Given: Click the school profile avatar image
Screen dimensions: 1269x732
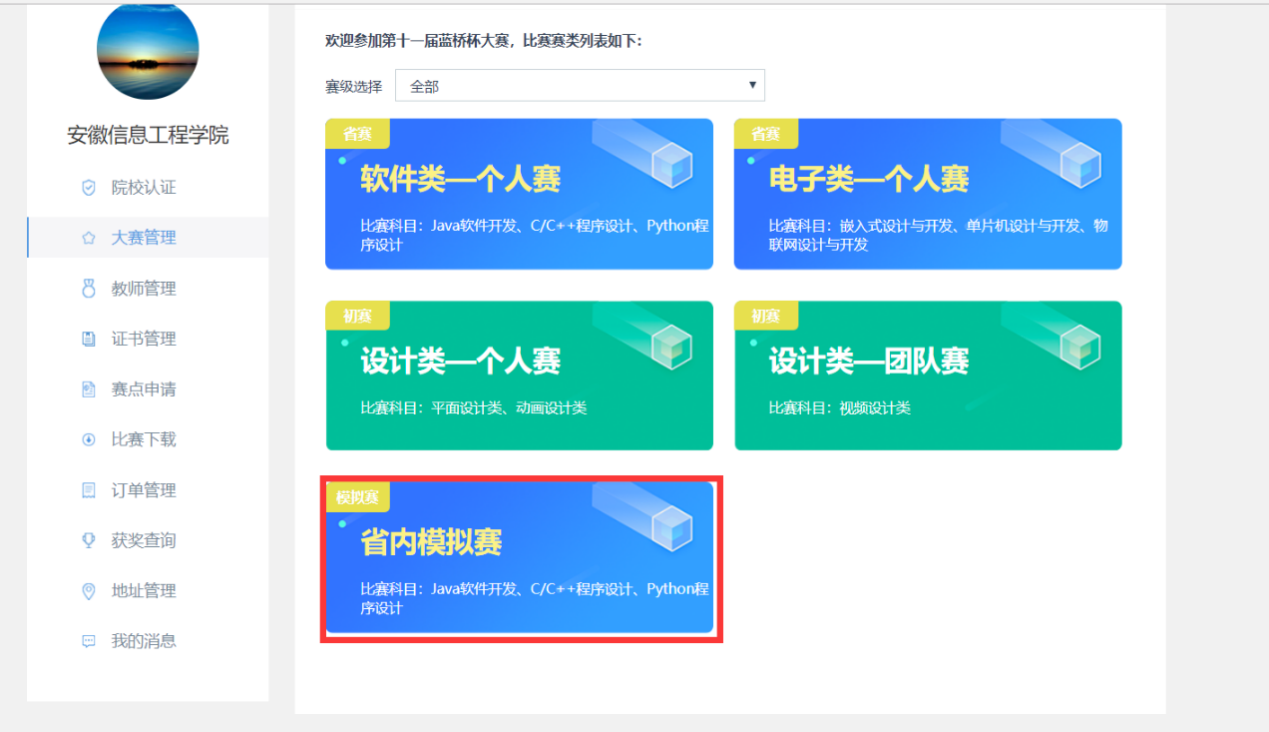Looking at the screenshot, I should pos(147,51).
